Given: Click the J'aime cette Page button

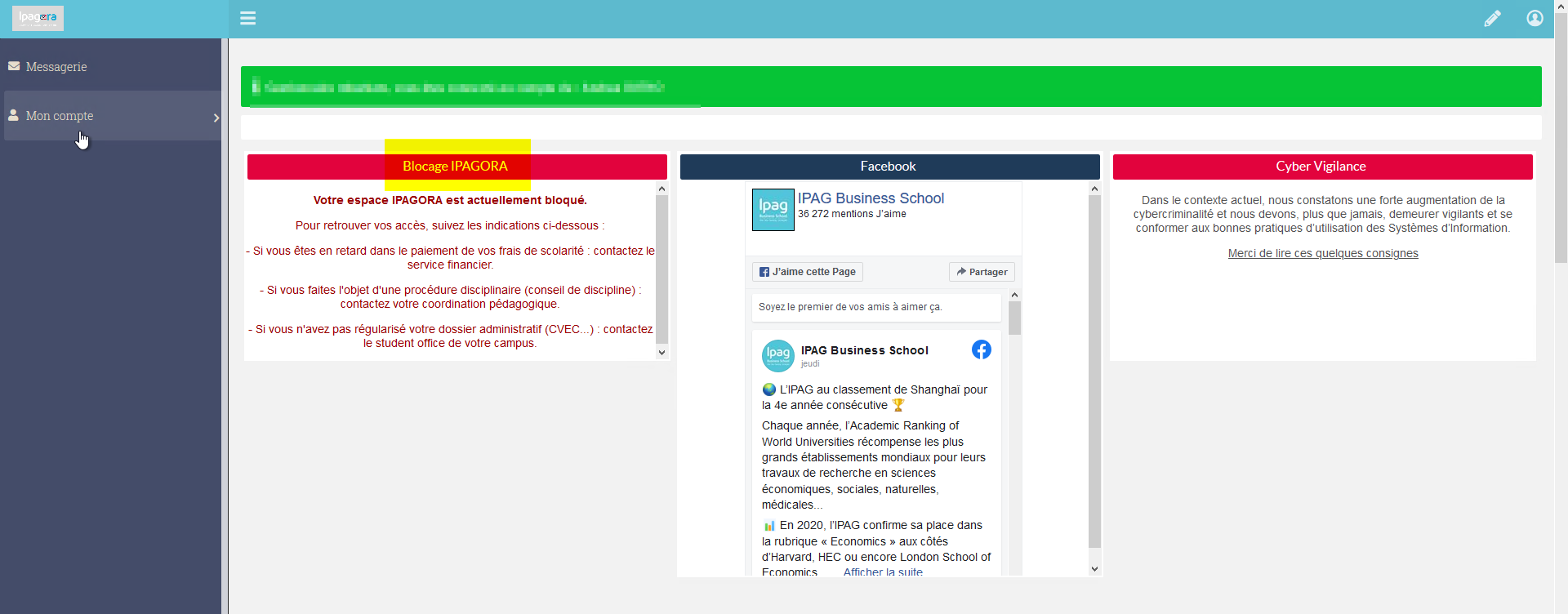Looking at the screenshot, I should pyautogui.click(x=808, y=272).
